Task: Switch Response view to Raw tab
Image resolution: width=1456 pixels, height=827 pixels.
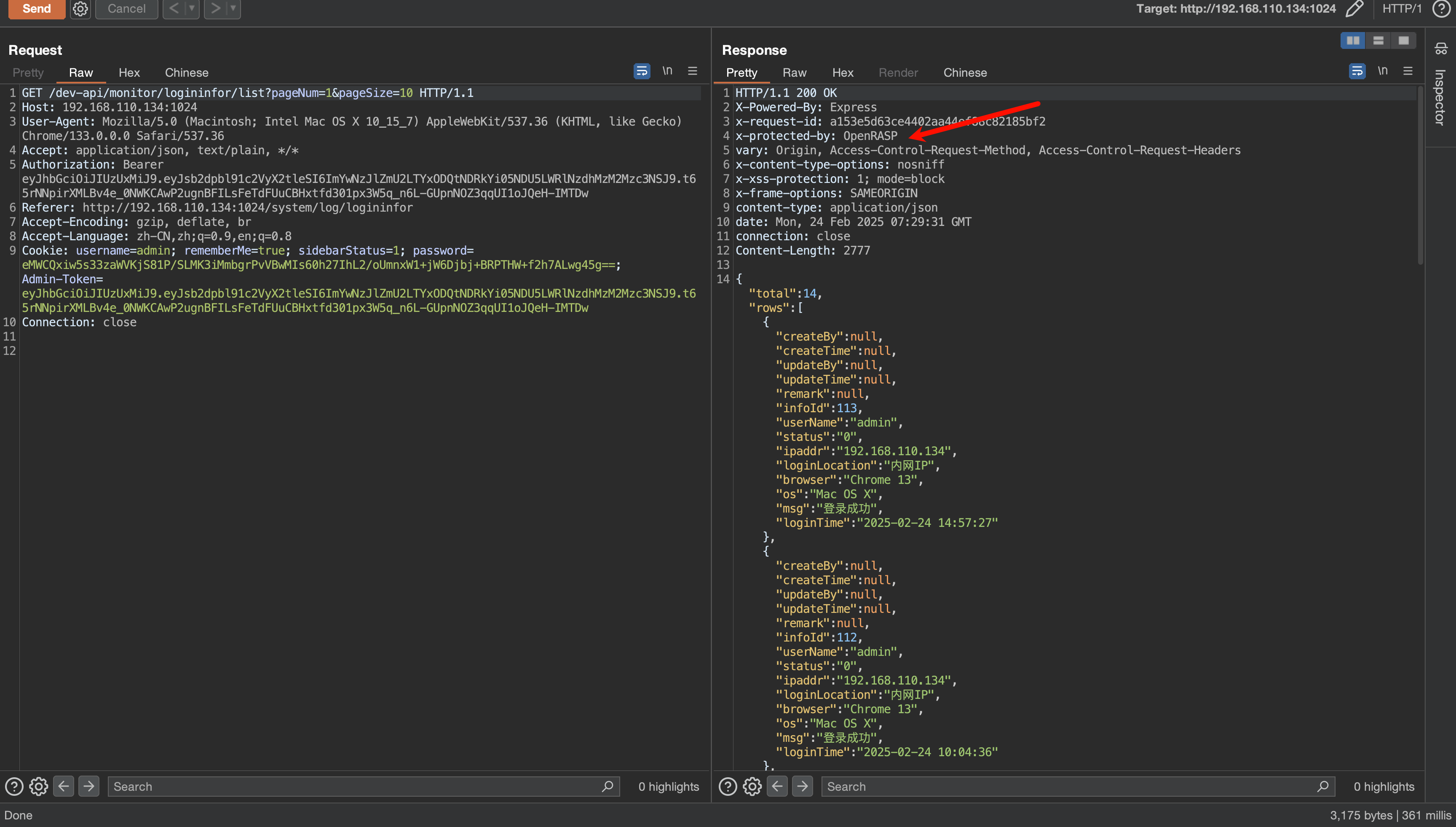Action: [x=794, y=72]
